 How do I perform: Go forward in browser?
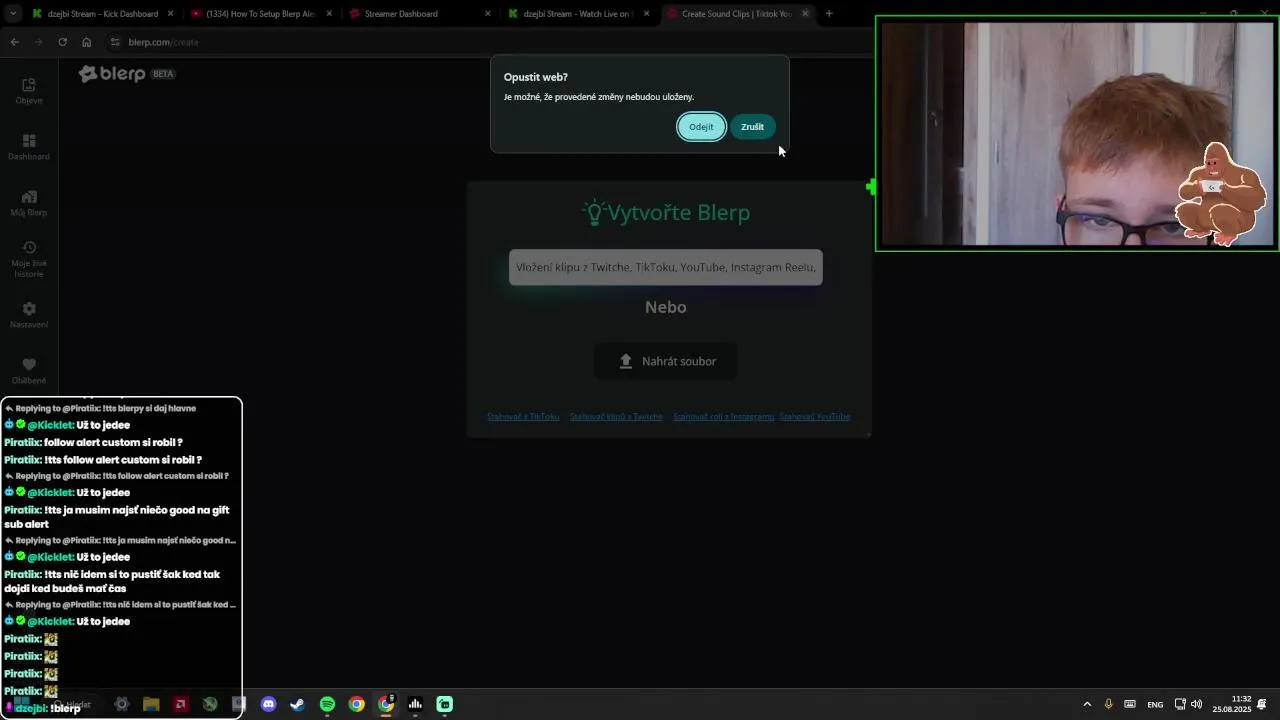[x=38, y=42]
